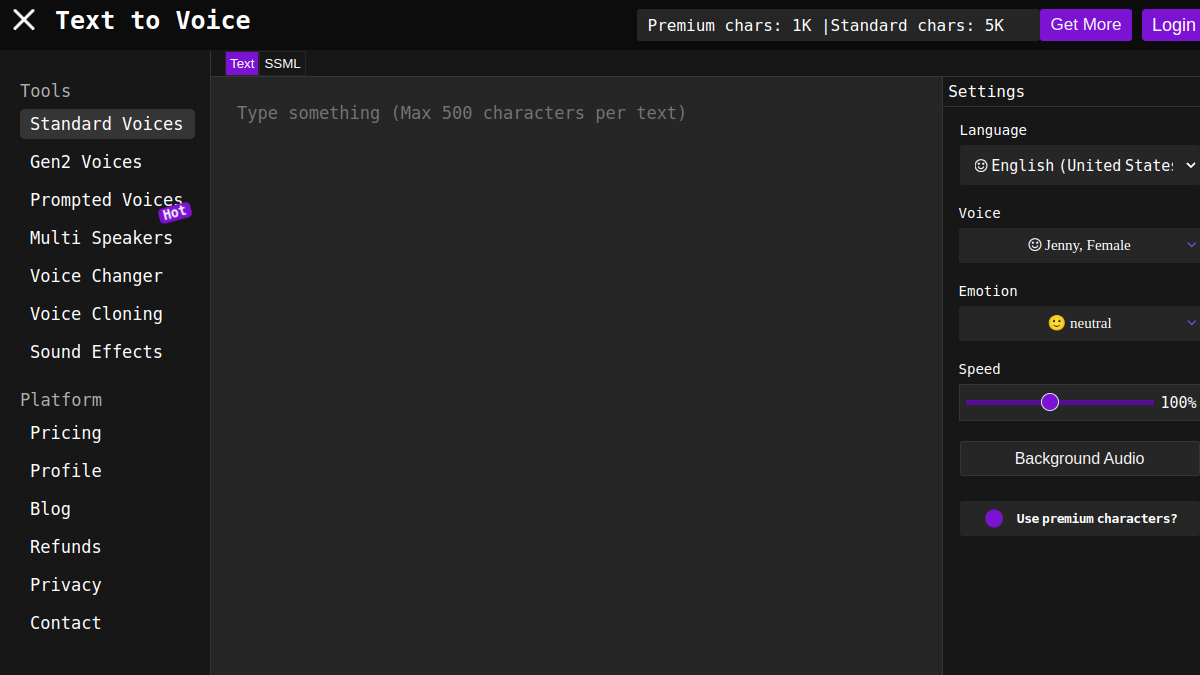Open Gen2 Voices tool

pos(86,162)
